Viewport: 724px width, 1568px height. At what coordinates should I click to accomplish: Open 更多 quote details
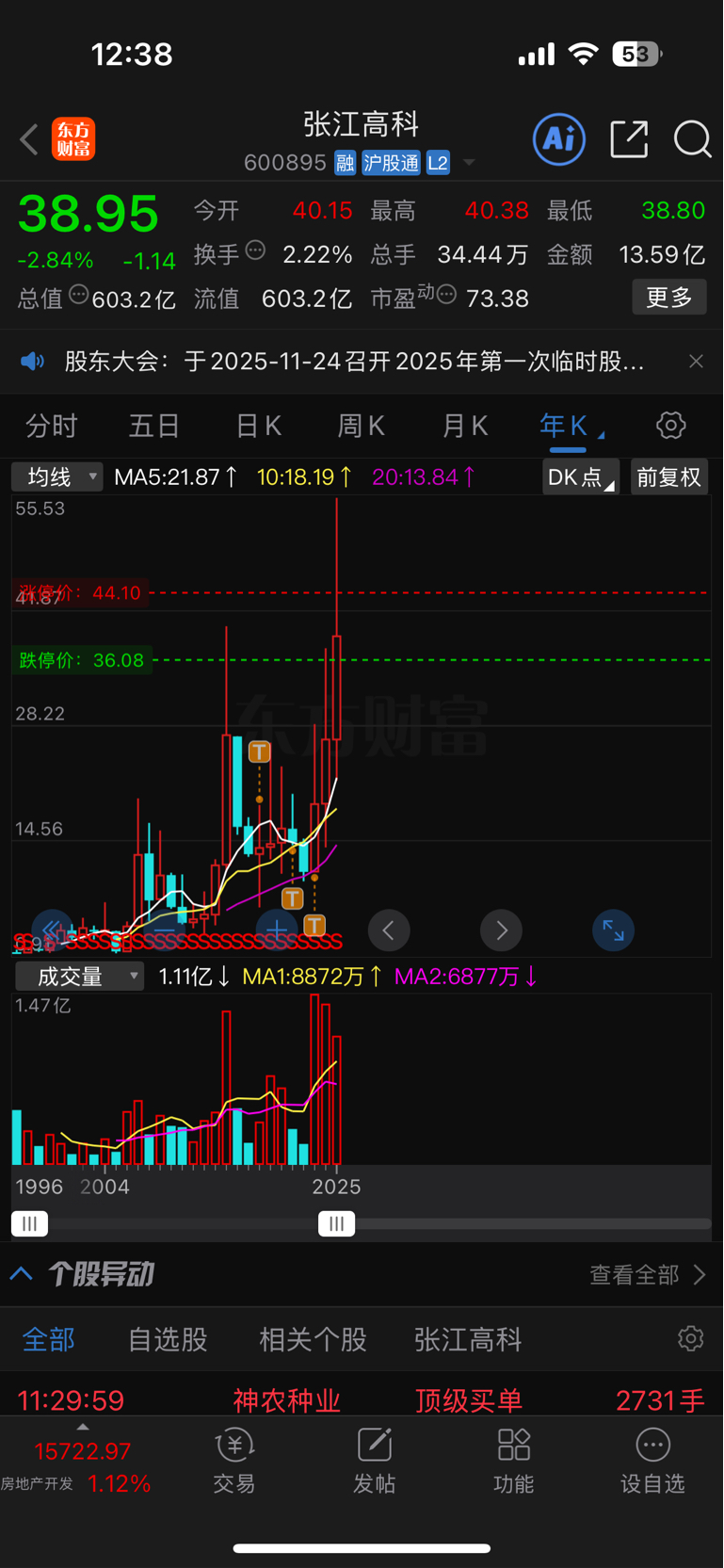point(669,298)
